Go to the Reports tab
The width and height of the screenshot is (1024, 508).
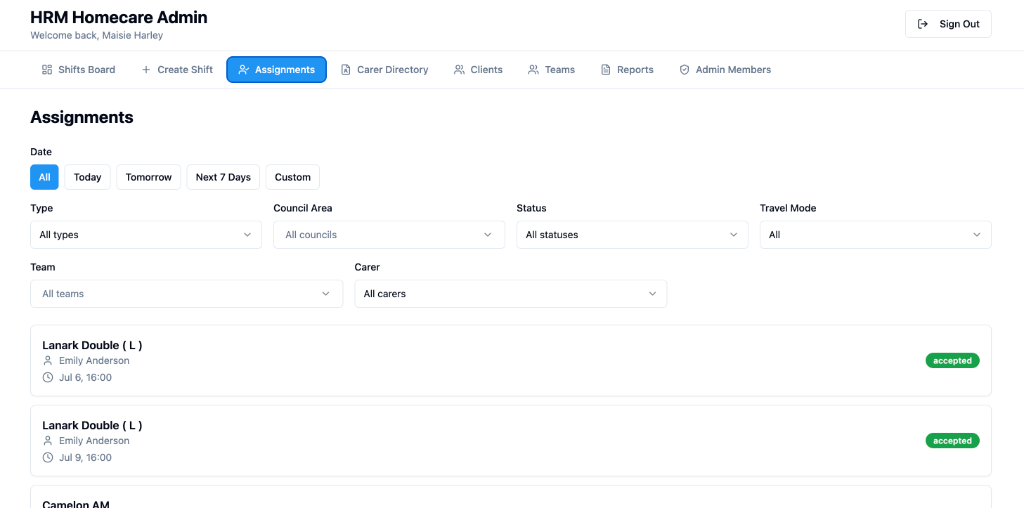pyautogui.click(x=627, y=70)
